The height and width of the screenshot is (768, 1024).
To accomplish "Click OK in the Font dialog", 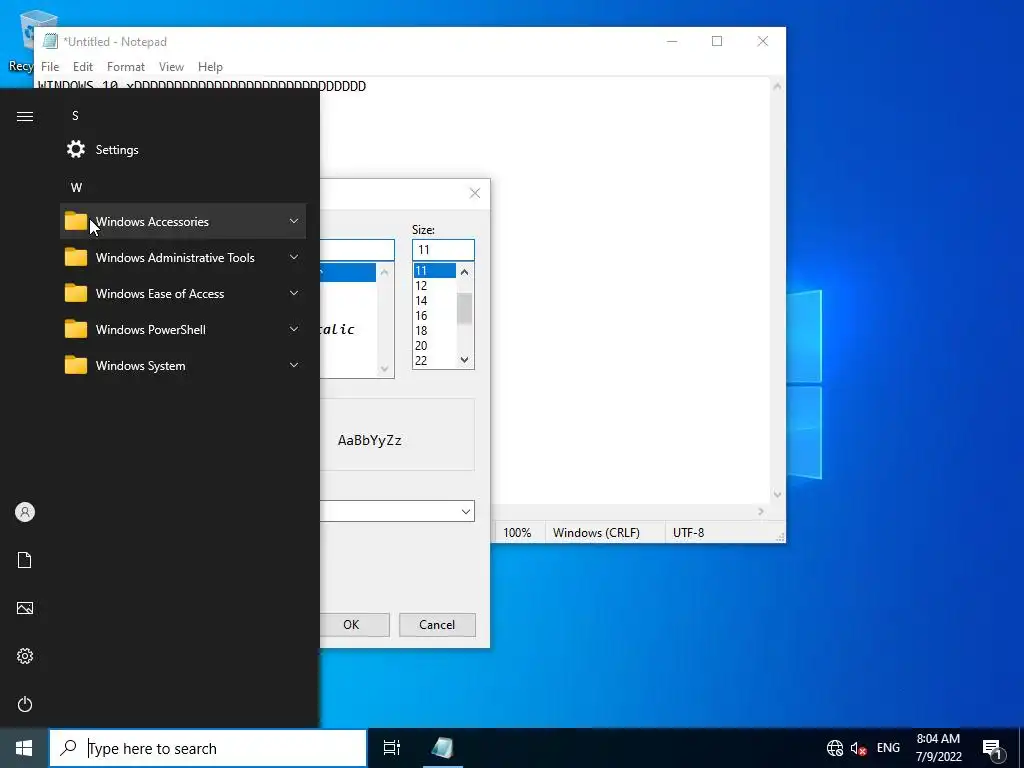I will (x=354, y=624).
